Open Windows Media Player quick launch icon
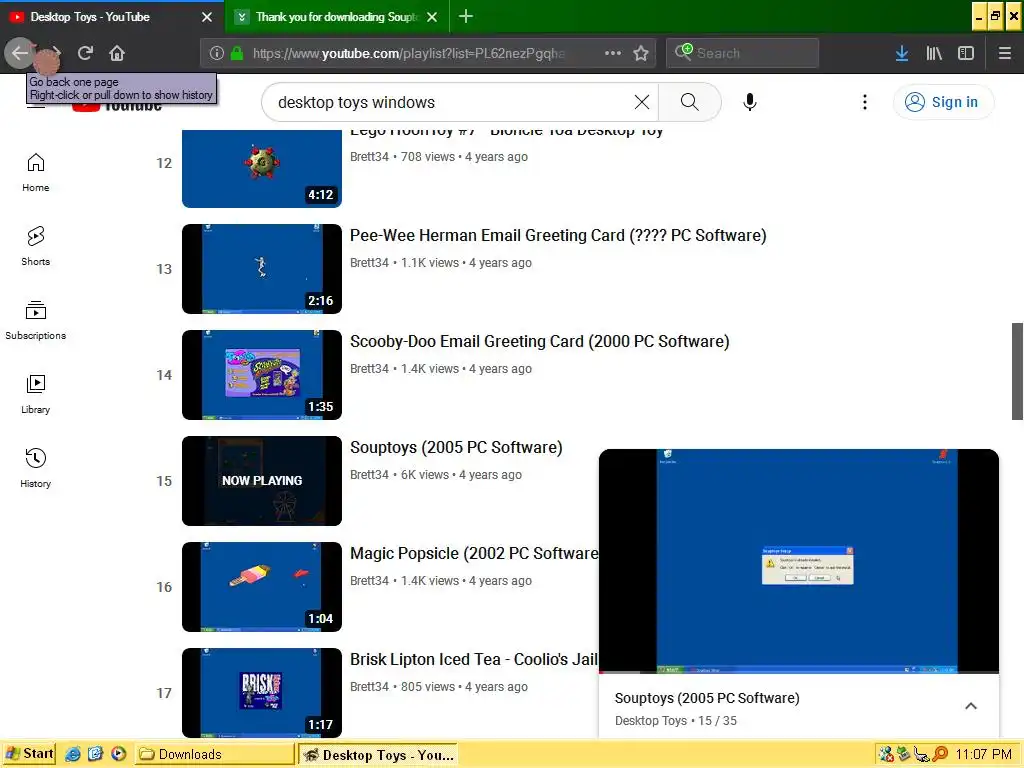Image resolution: width=1024 pixels, height=768 pixels. coord(118,754)
